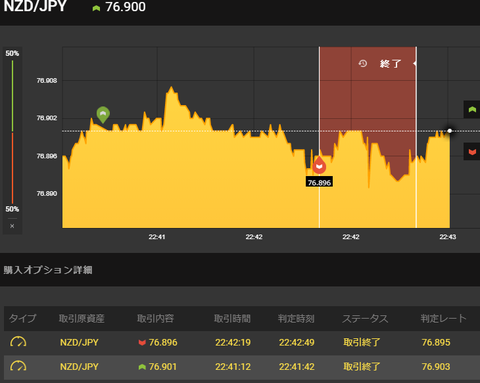This screenshot has width=480, height=383.
Task: Click the 76.895 settlement rate
Action: click(x=436, y=342)
